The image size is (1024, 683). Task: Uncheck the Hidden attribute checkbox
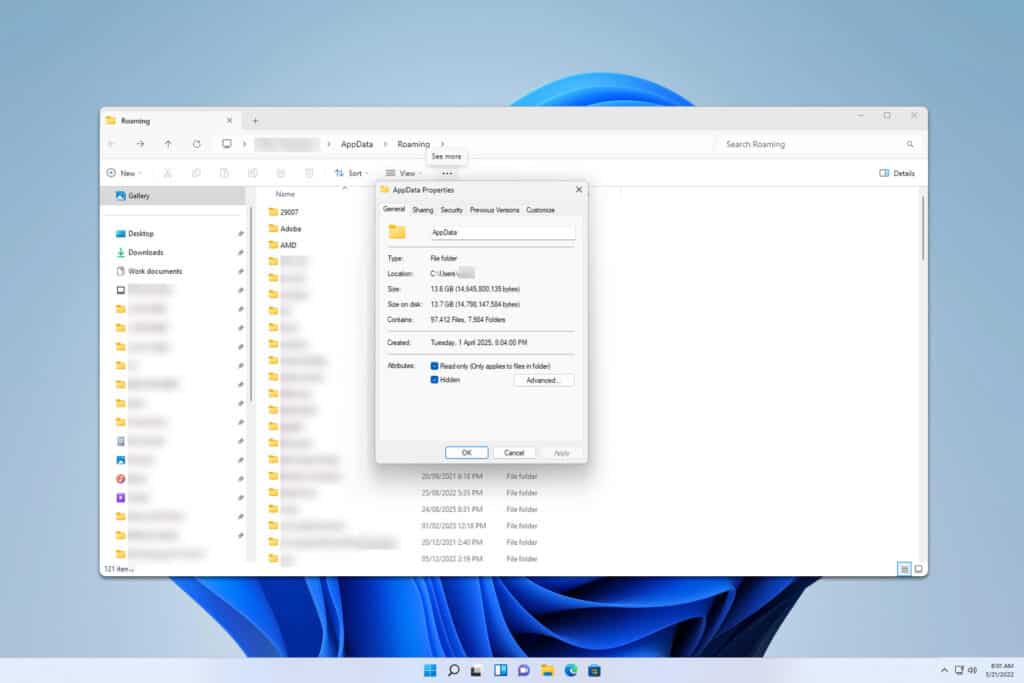coord(433,380)
